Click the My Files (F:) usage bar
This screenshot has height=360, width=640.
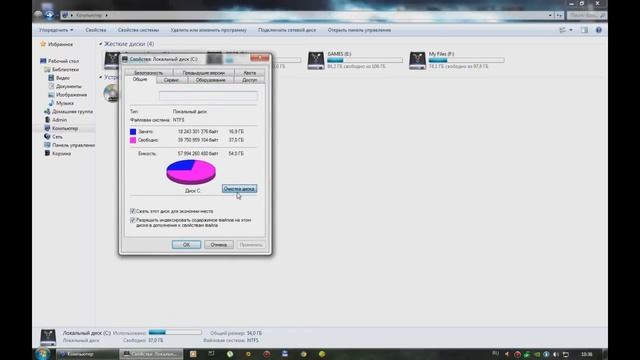467,60
